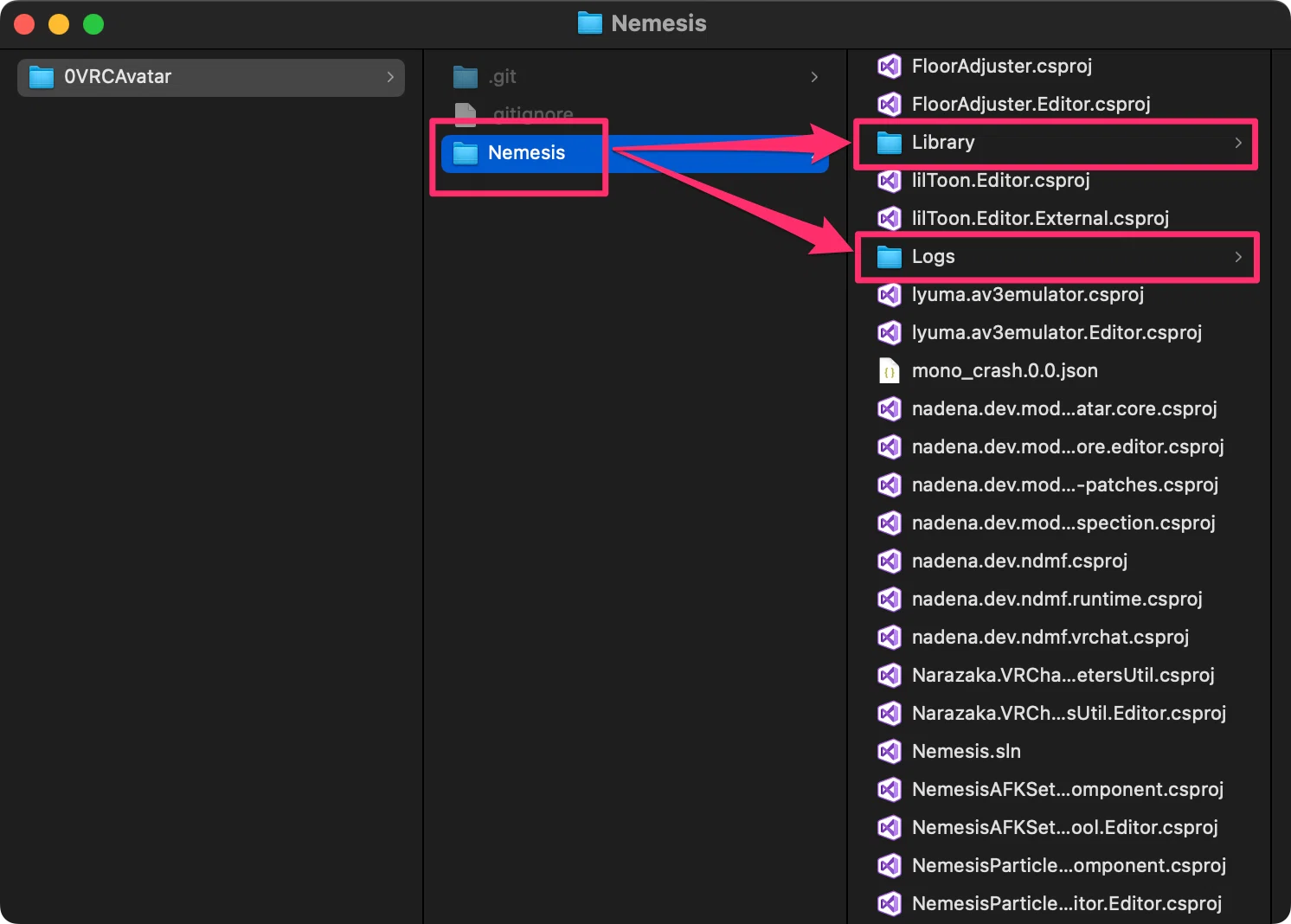This screenshot has height=924, width=1291.
Task: Click the NemesisParticle...omponent.csproj file icon
Action: coord(890,865)
